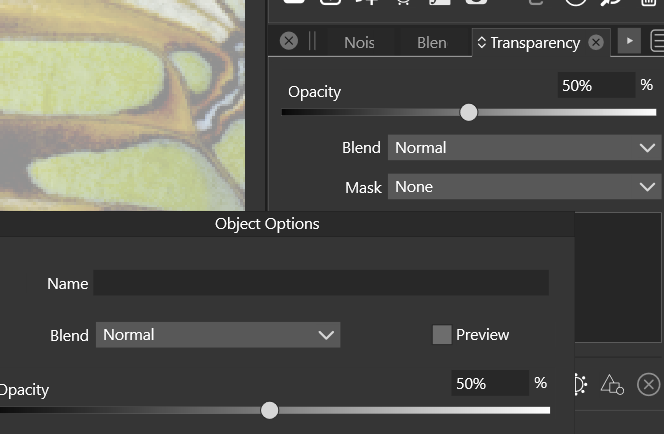664x434 pixels.
Task: Select the Transparency tab
Action: (x=534, y=43)
